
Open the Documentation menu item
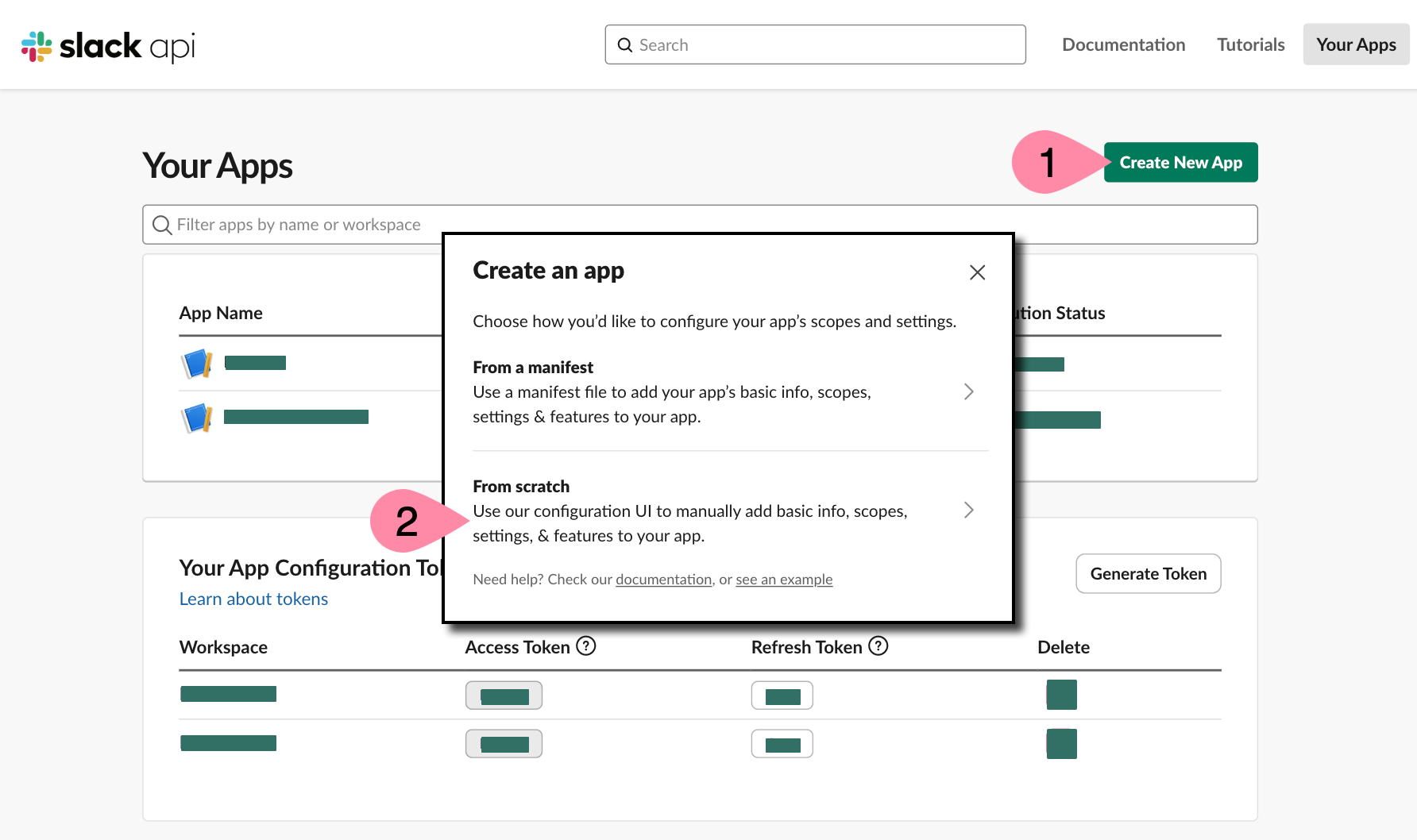point(1123,44)
